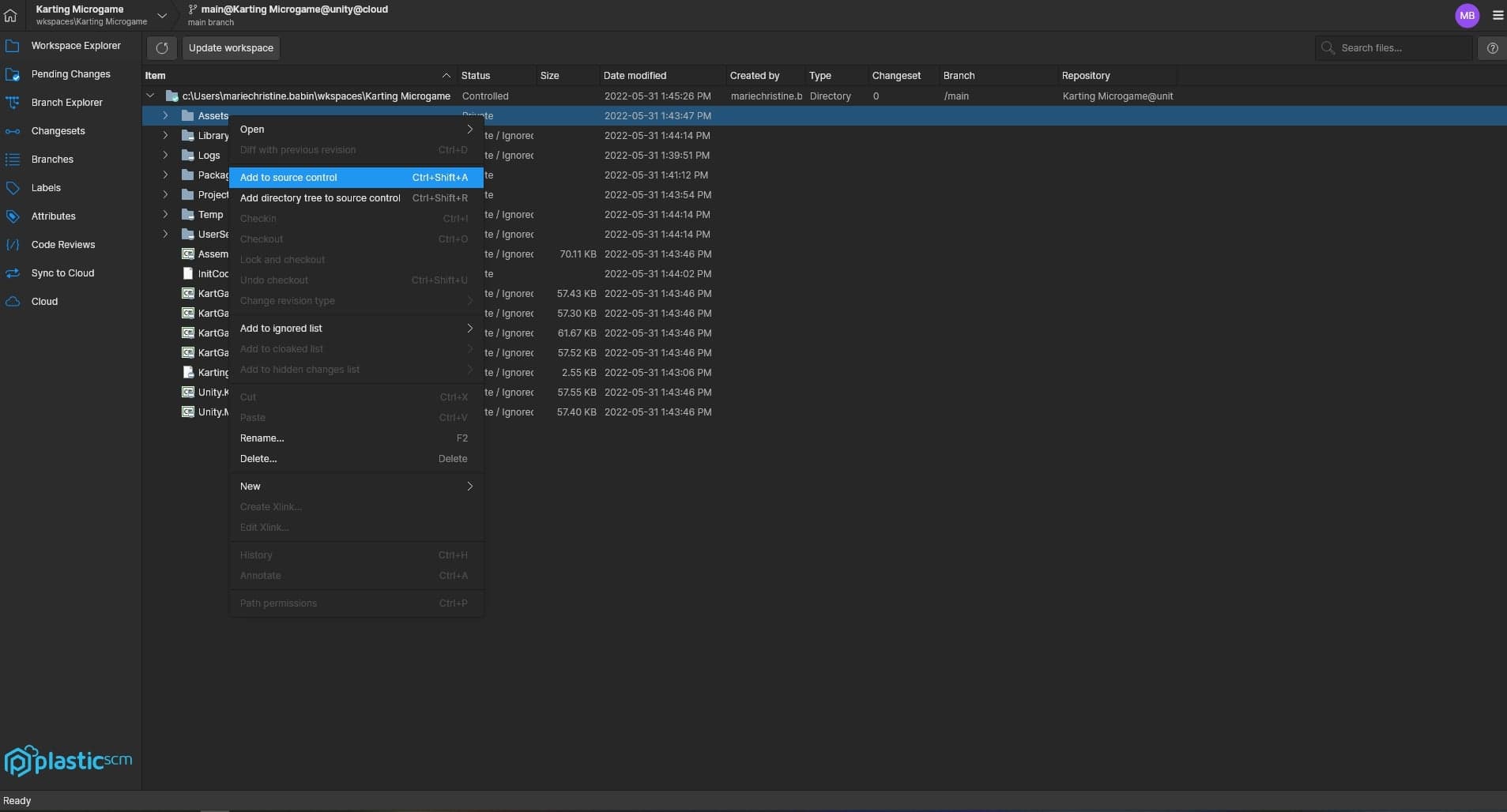Open the Branches view

coord(53,159)
